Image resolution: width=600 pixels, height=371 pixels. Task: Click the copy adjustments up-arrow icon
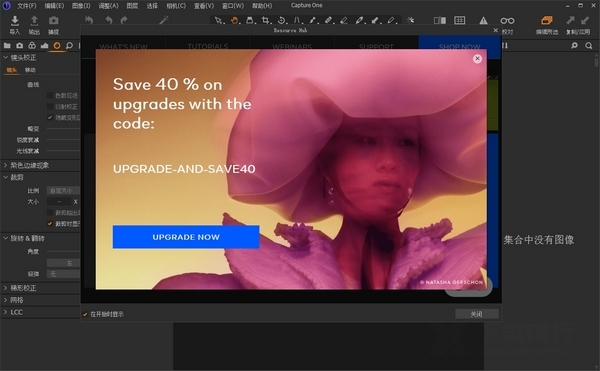pyautogui.click(x=571, y=20)
